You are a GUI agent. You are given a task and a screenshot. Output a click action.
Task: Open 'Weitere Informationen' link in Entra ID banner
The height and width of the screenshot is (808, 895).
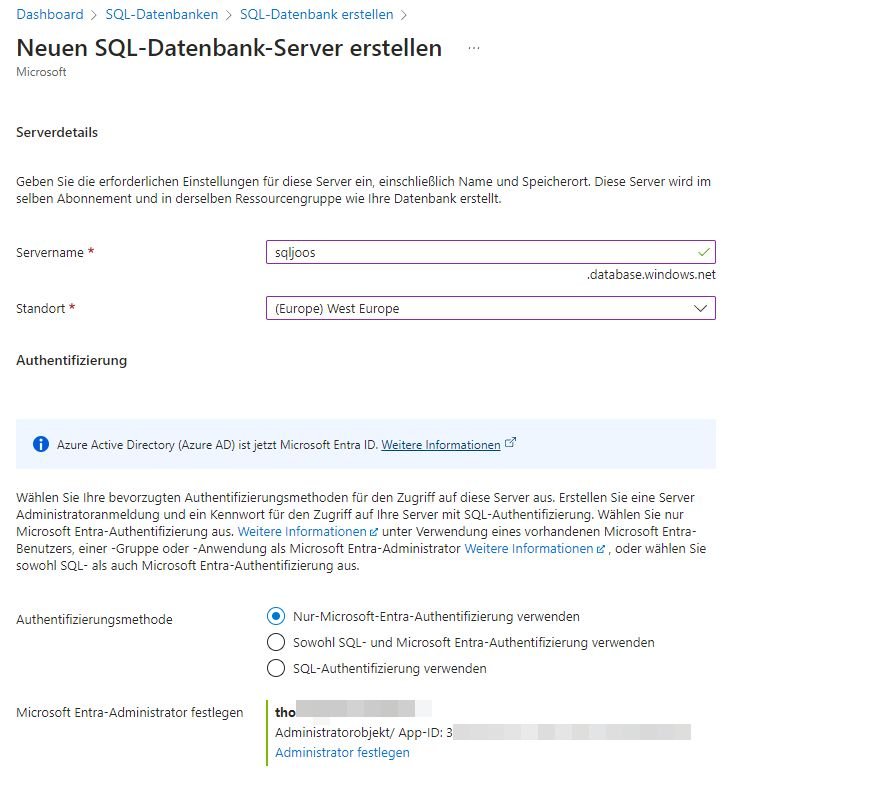[440, 445]
